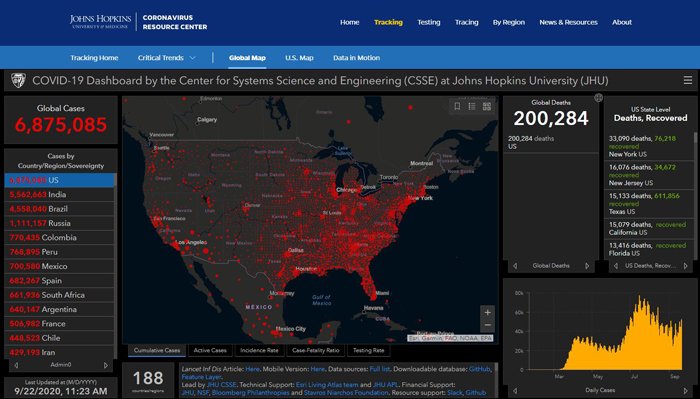The width and height of the screenshot is (700, 399).
Task: Open the Feature Layer link
Action: (201, 377)
